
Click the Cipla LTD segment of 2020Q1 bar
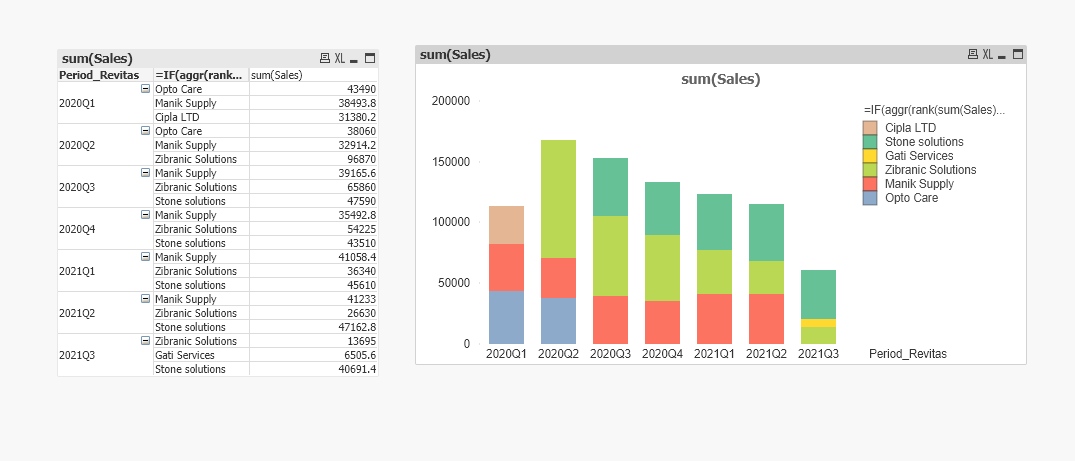click(x=507, y=225)
